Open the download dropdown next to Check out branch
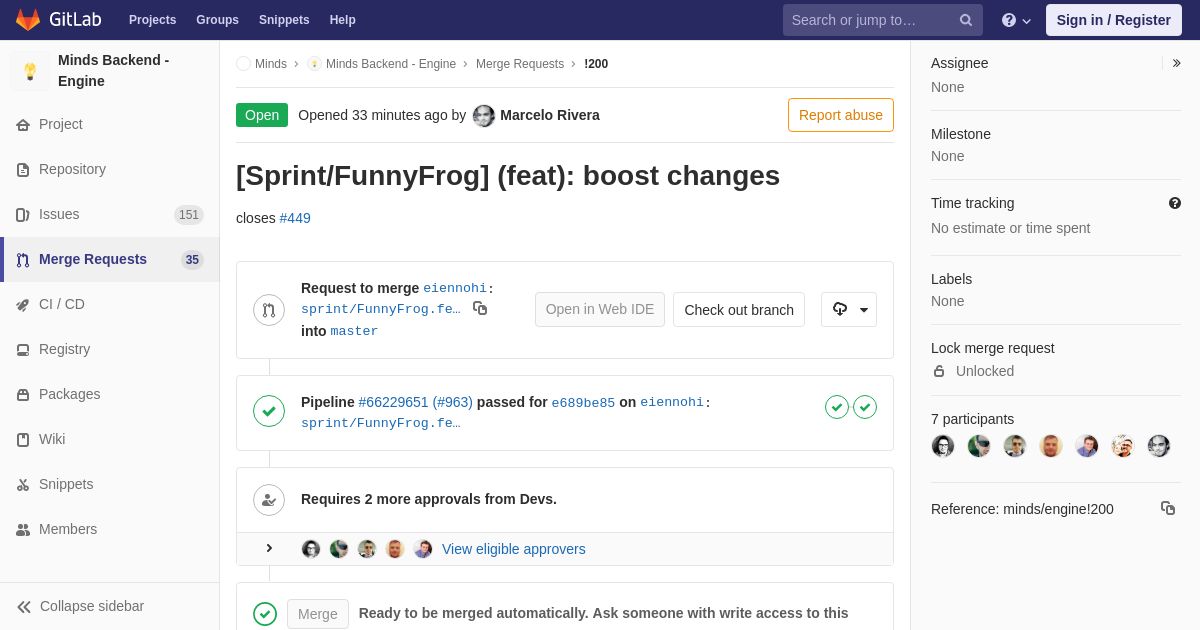The image size is (1200, 630). tap(849, 310)
